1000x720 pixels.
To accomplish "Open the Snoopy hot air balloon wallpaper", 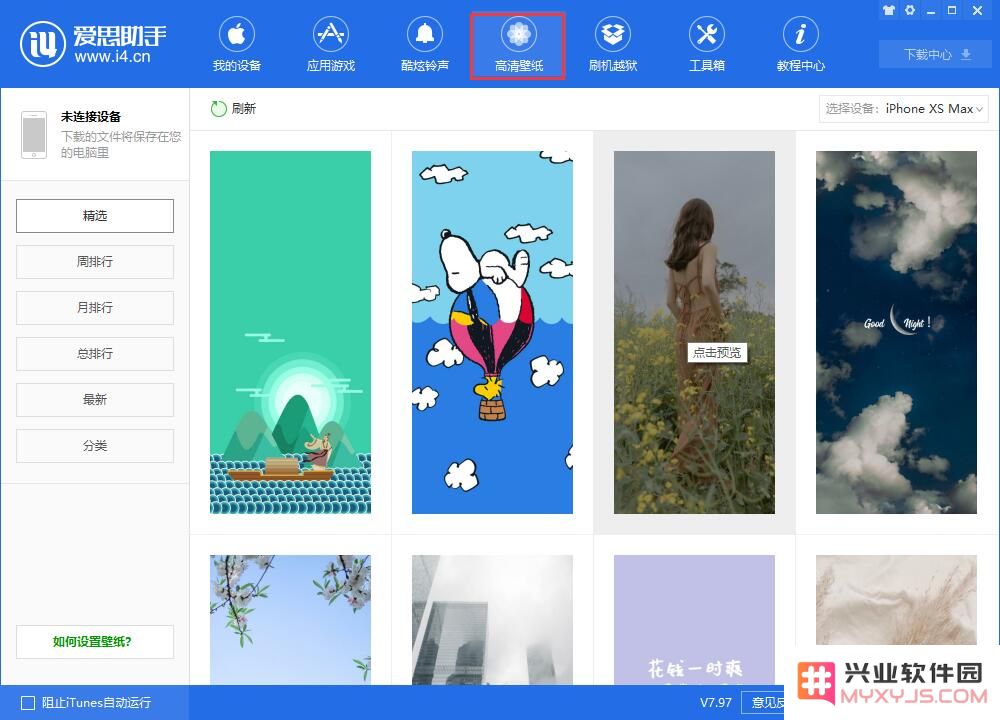I will (x=492, y=332).
